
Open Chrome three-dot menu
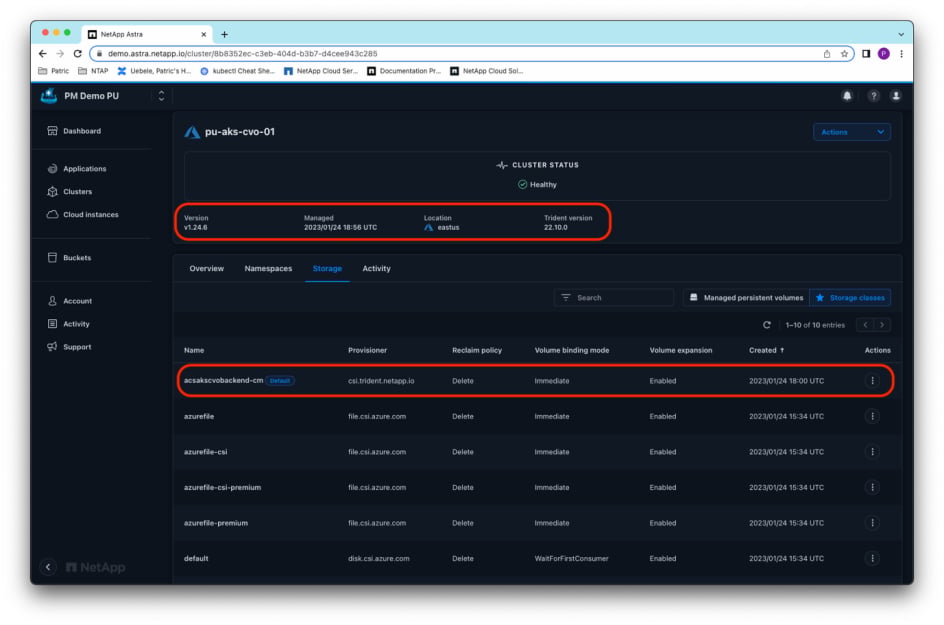(x=901, y=54)
